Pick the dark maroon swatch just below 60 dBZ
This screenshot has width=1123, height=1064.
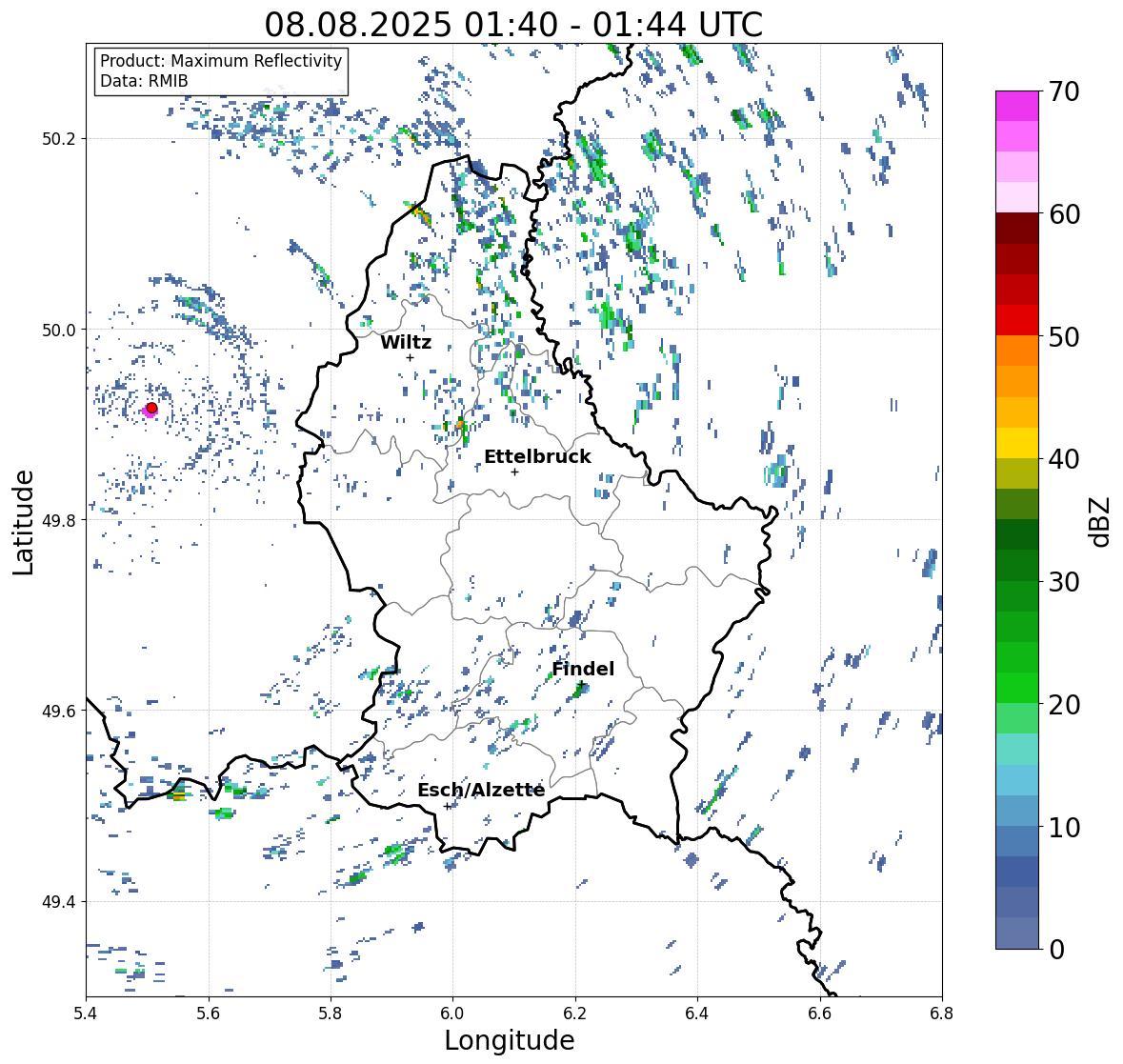(x=1017, y=229)
